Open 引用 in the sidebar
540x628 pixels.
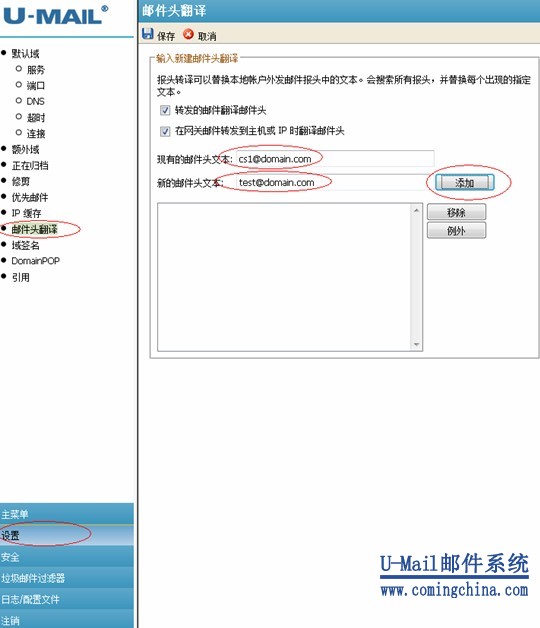click(20, 277)
